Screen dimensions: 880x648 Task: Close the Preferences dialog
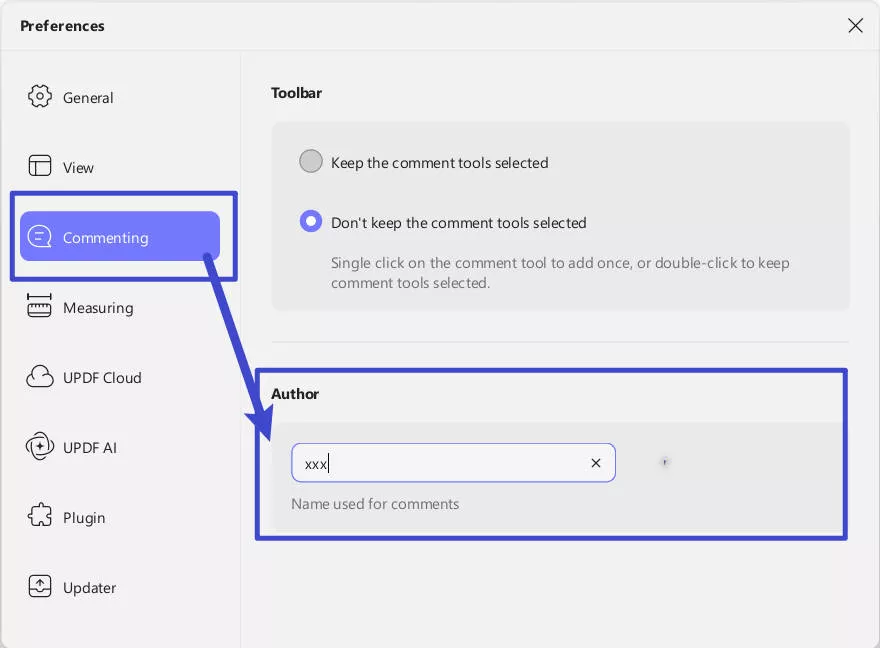[x=855, y=26]
